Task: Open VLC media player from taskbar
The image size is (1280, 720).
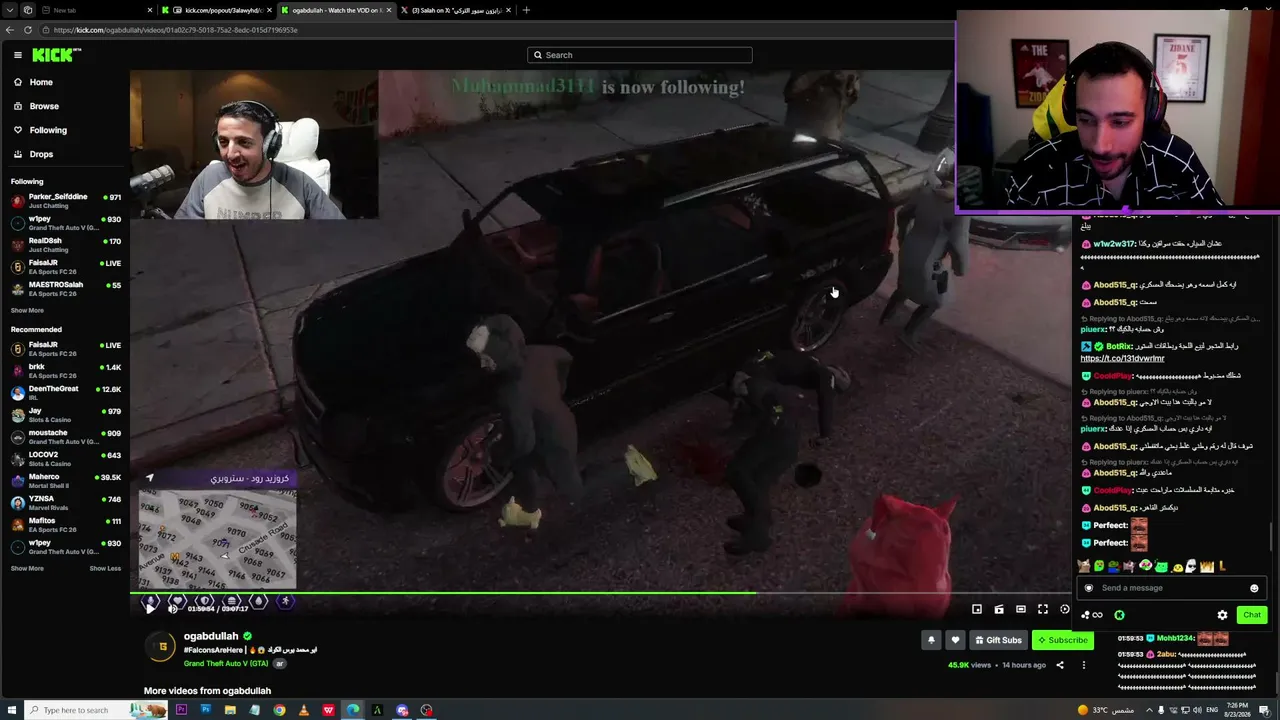Action: [304, 710]
